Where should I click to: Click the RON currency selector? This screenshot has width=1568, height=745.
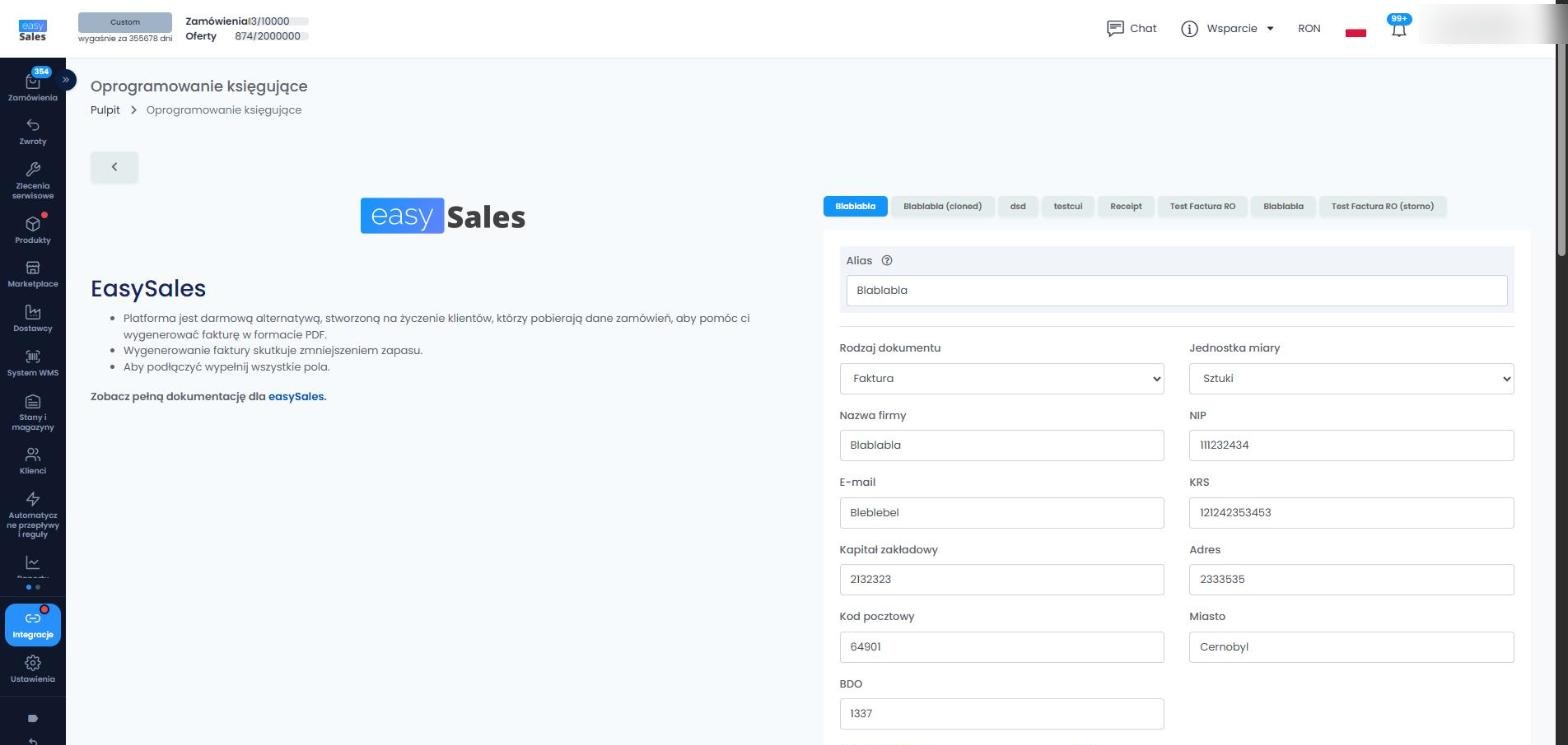[1308, 28]
